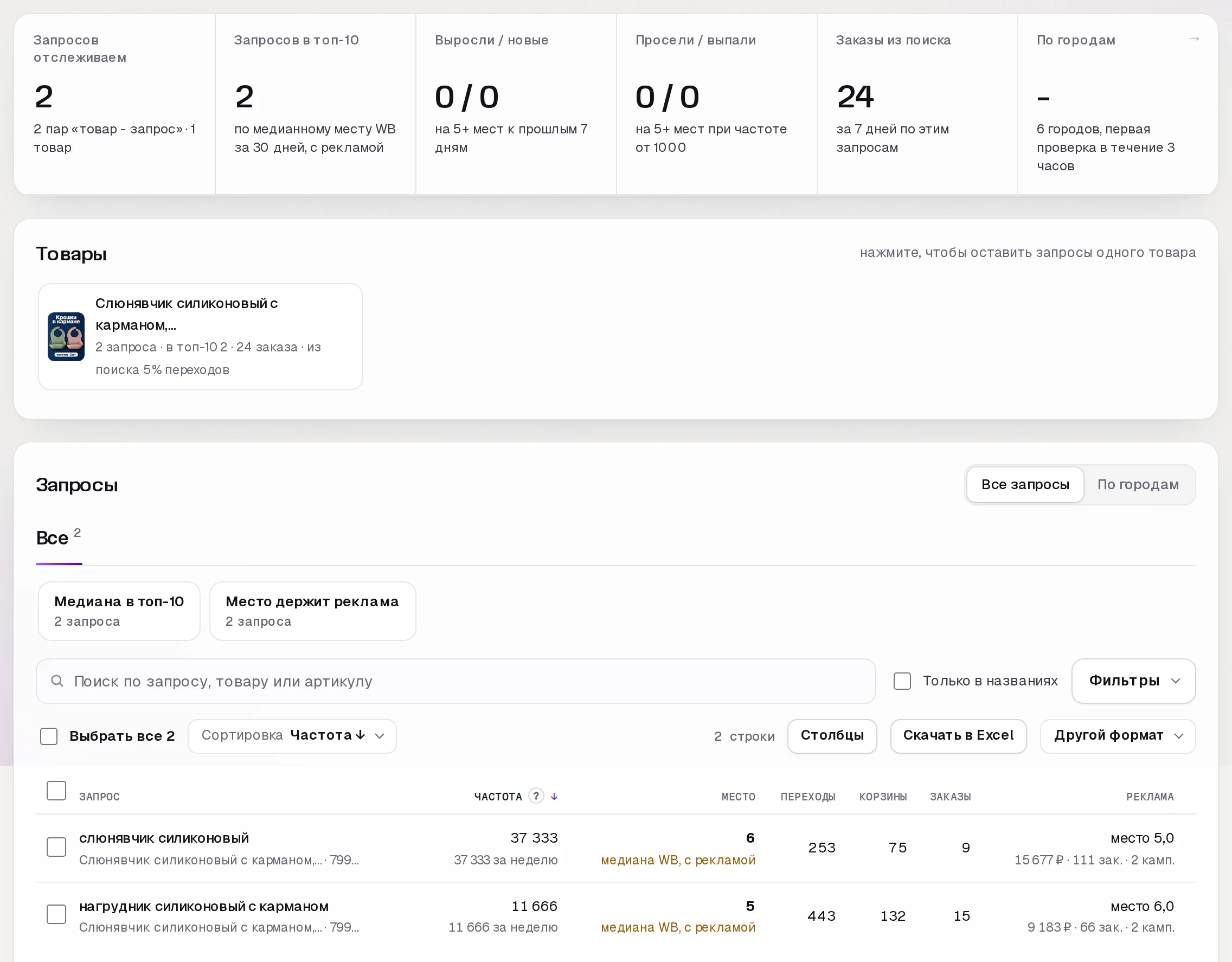Click the 'ЗАКАЗЫ' column header
This screenshot has width=1232, height=962.
click(x=950, y=797)
